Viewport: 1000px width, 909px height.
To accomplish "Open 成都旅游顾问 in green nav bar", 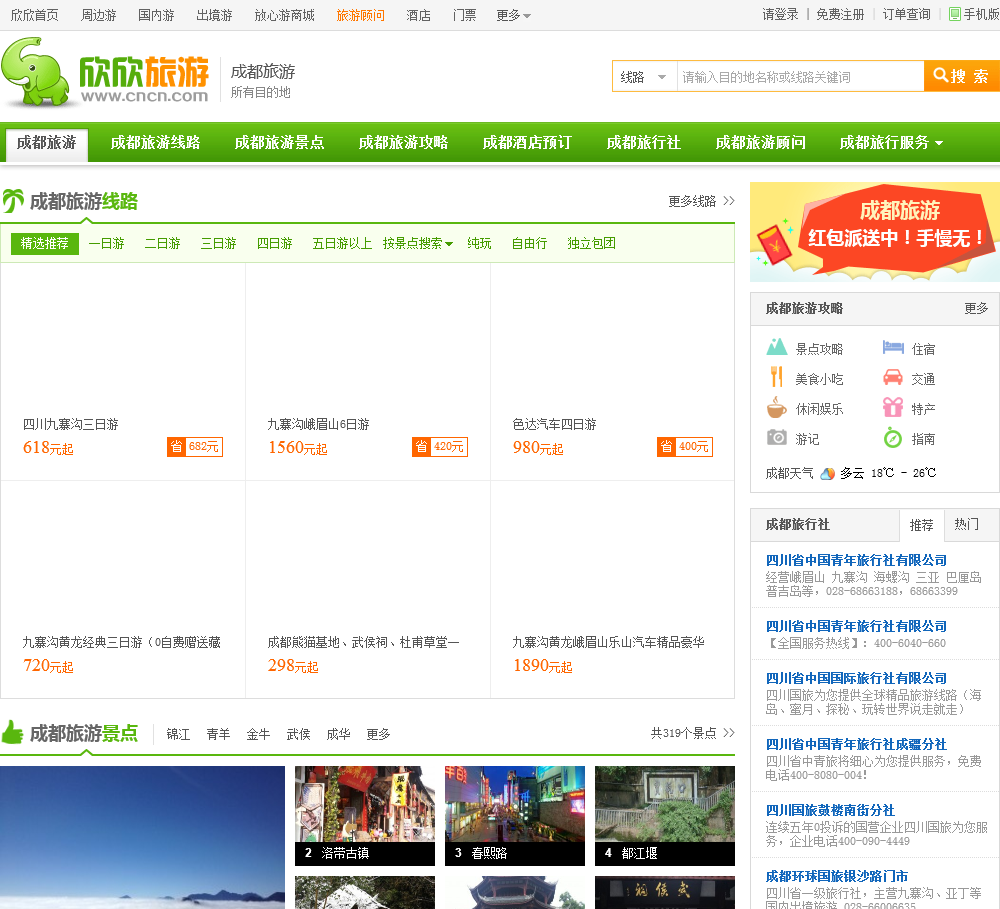I will tap(760, 142).
